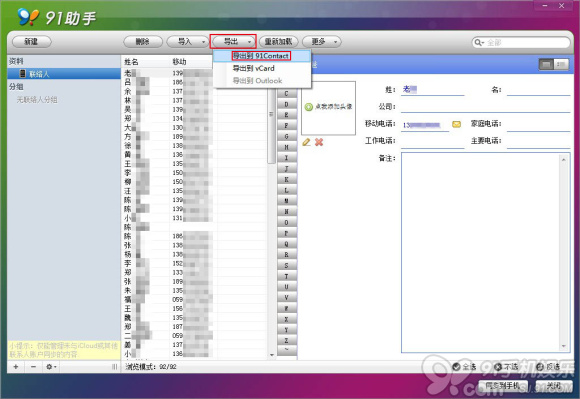Click the 备注 notes scrollbar down arrow
Viewport: 580px width, 399px height.
point(564,346)
